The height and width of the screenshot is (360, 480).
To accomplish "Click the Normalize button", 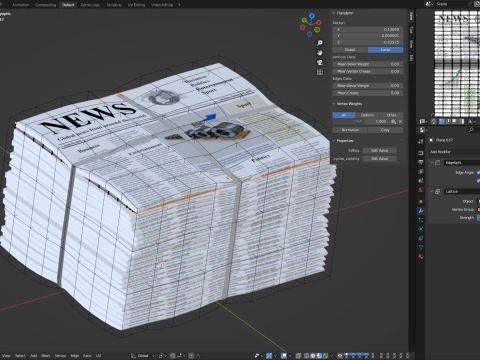I will coord(350,130).
